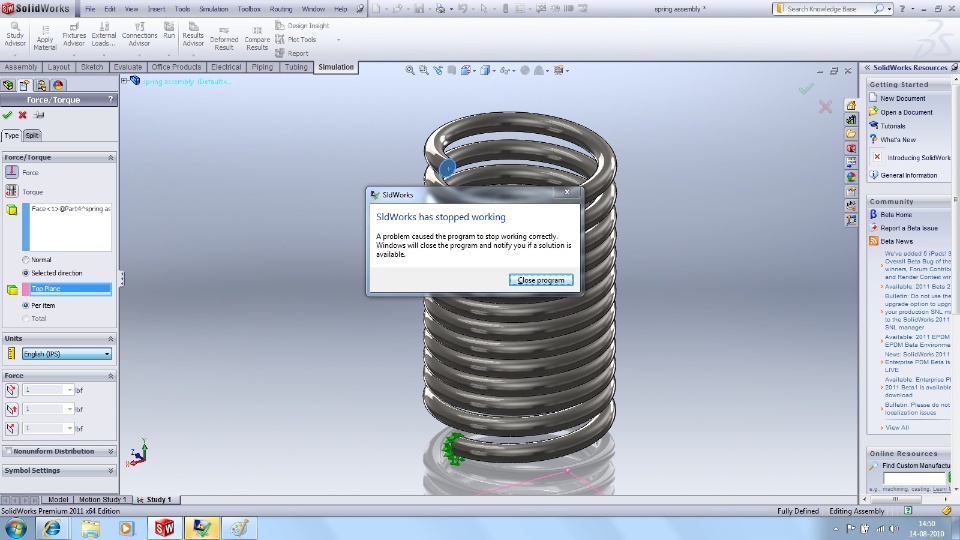Accept the Force/Torque settings with green check

7,114
